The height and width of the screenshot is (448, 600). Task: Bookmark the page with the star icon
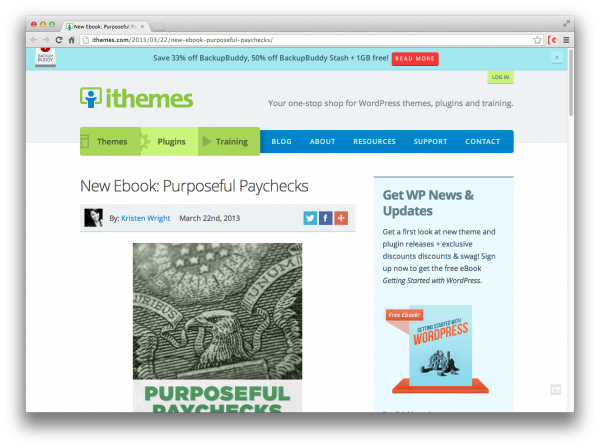[537, 40]
